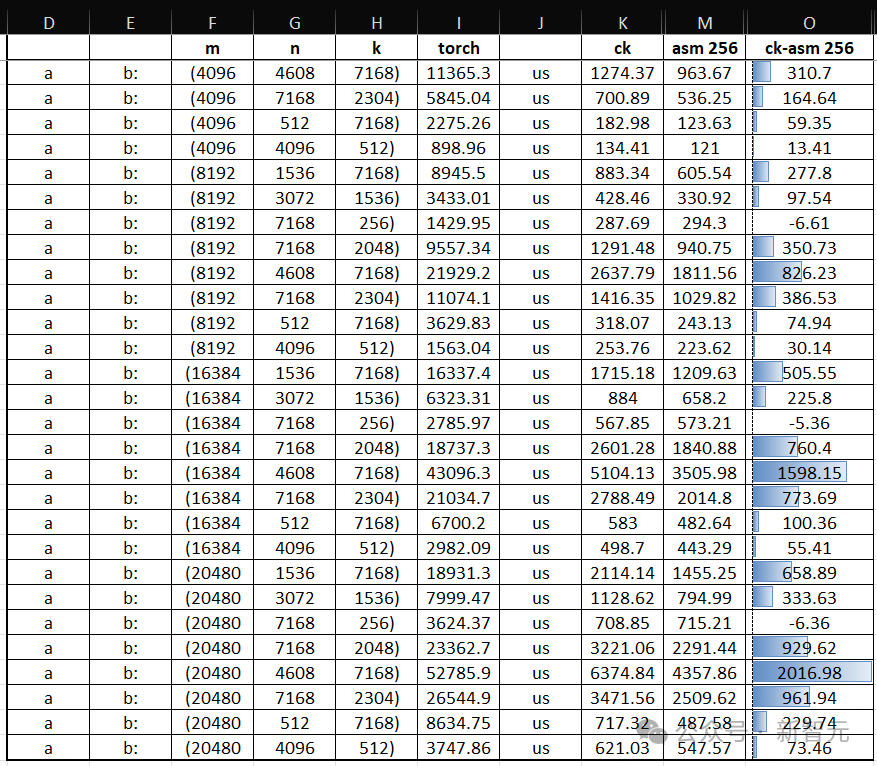Select the 'ck-asm 256' header cell
This screenshot has height=766, width=877.
809,48
